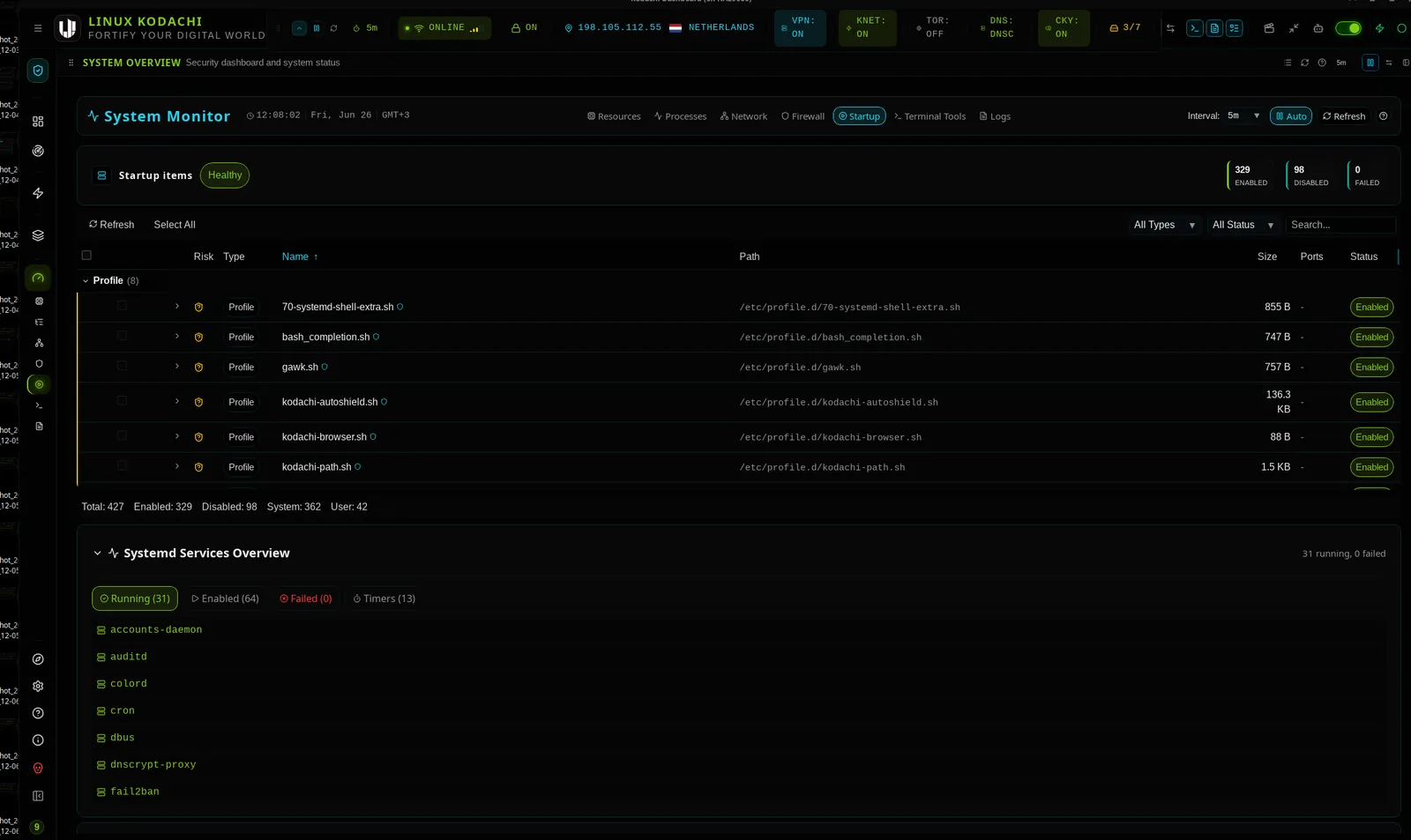The height and width of the screenshot is (840, 1411).
Task: Collapse the Systemd Services Overview section
Action: coord(97,554)
